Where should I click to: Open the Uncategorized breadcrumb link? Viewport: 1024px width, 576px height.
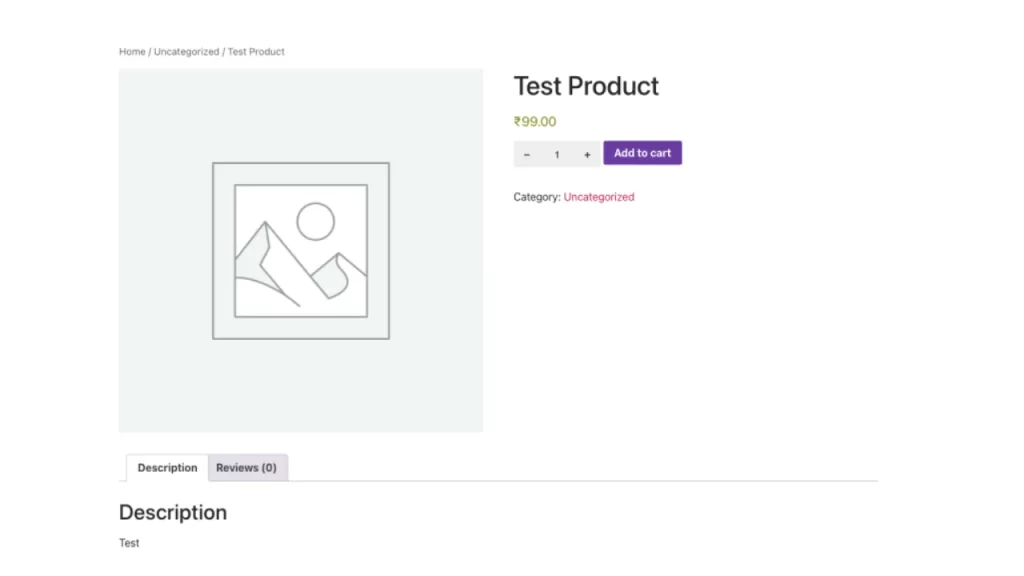pyautogui.click(x=186, y=52)
